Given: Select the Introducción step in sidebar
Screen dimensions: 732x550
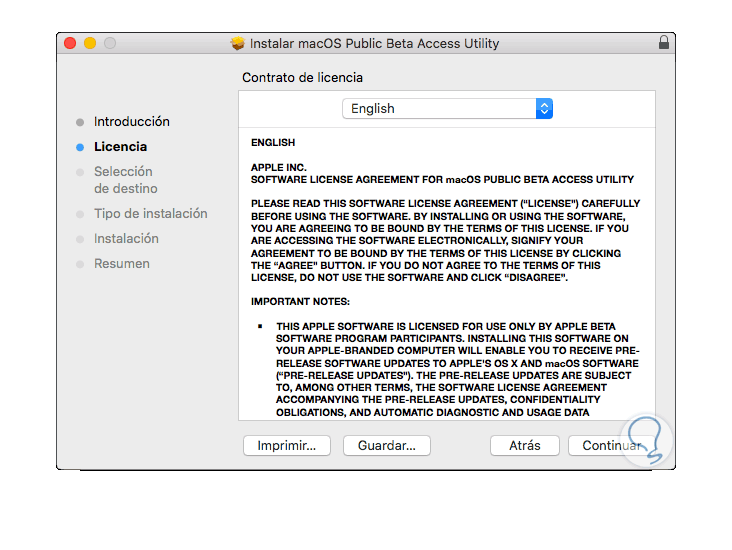Looking at the screenshot, I should tap(132, 121).
